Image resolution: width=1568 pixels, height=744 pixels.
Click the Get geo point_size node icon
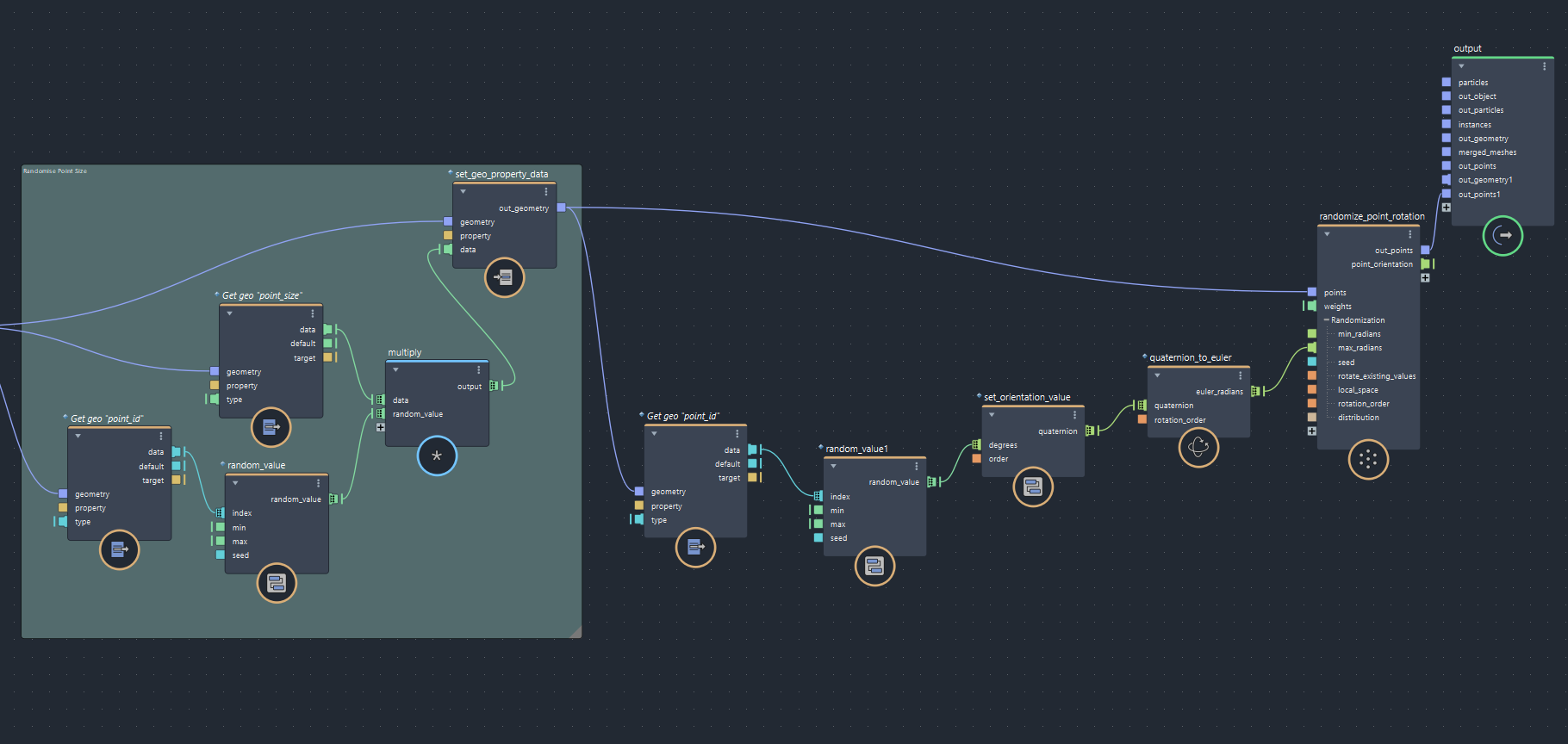[x=271, y=427]
